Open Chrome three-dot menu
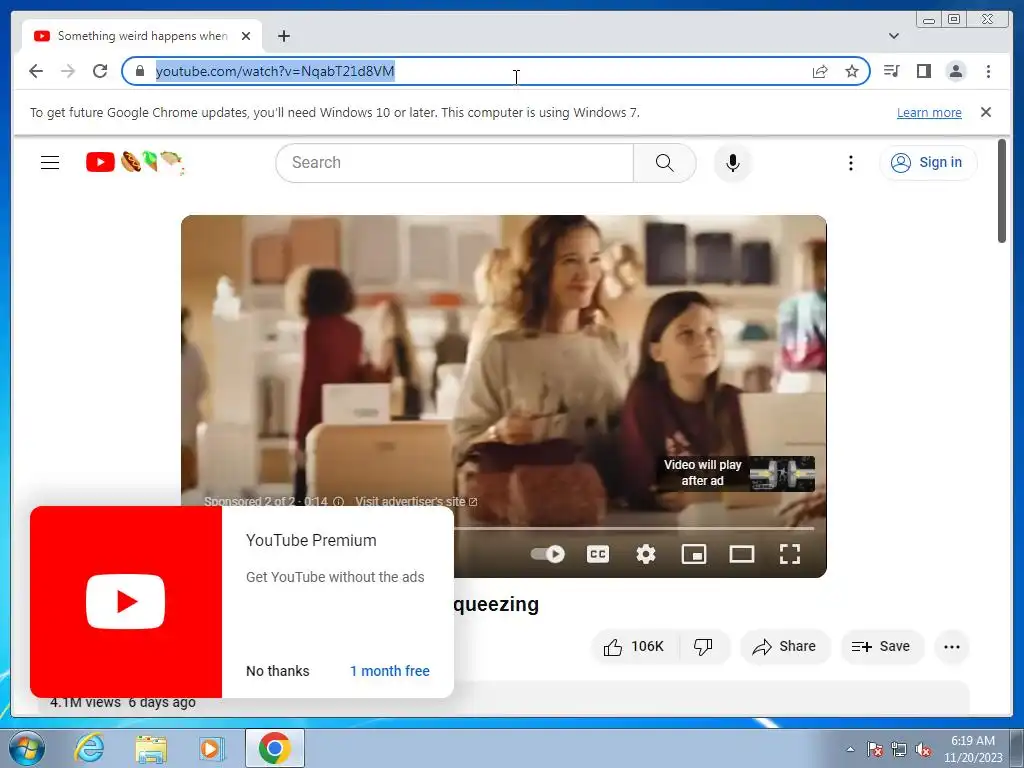This screenshot has width=1024, height=768. pos(988,71)
